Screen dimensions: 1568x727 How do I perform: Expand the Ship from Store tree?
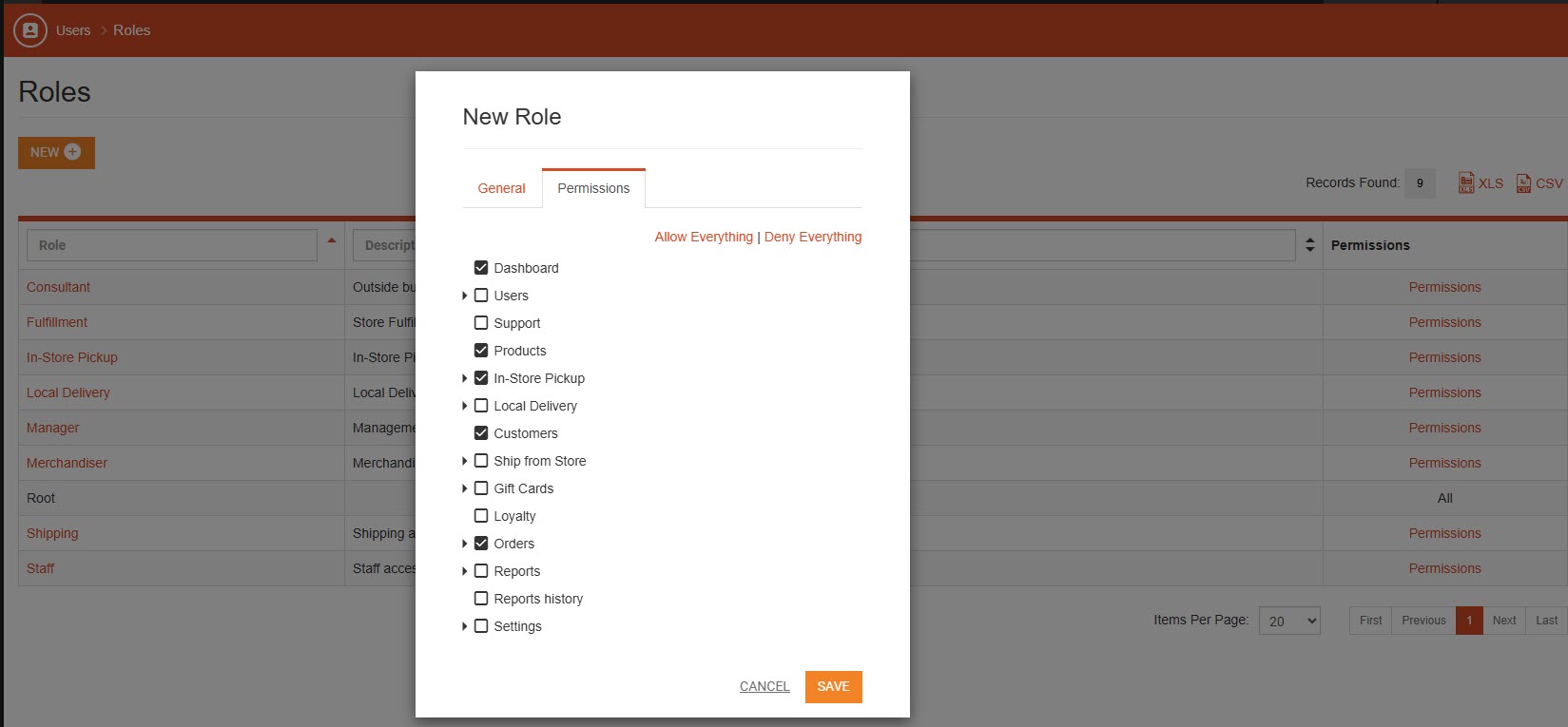(x=465, y=461)
